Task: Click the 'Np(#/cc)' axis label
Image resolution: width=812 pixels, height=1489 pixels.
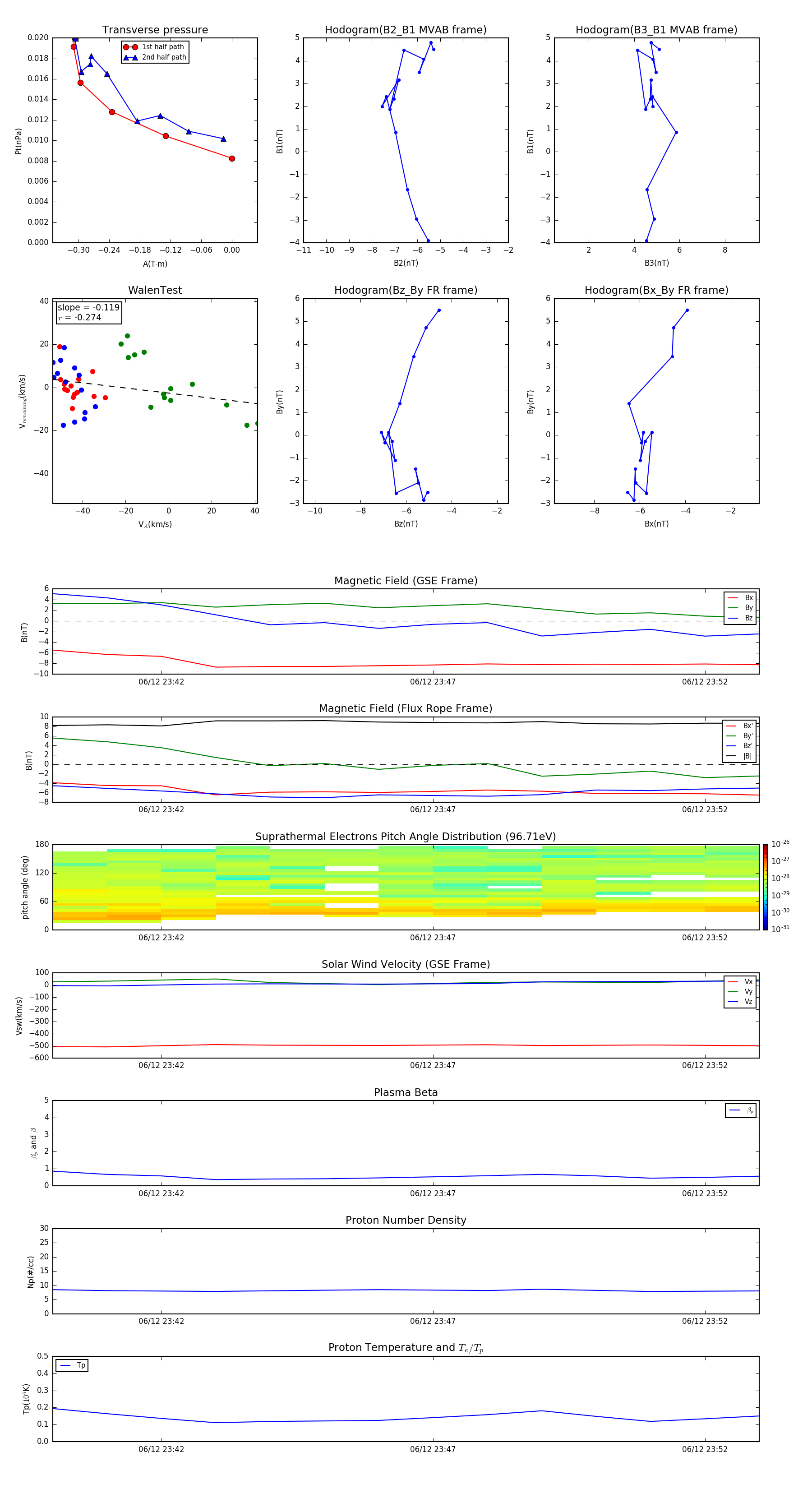Action: [31, 1272]
